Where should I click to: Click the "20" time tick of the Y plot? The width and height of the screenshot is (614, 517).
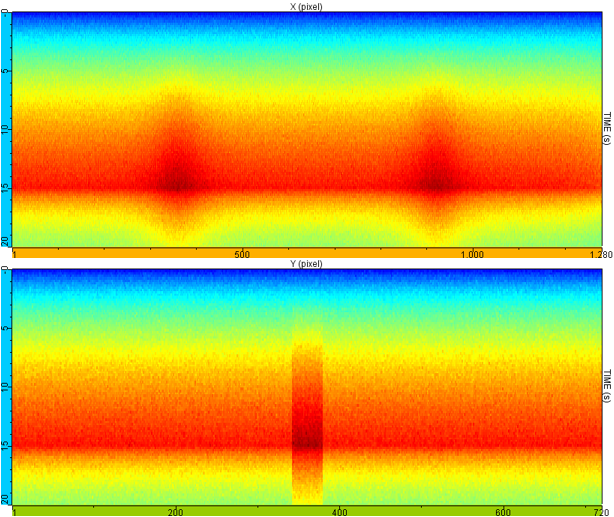coord(5,500)
